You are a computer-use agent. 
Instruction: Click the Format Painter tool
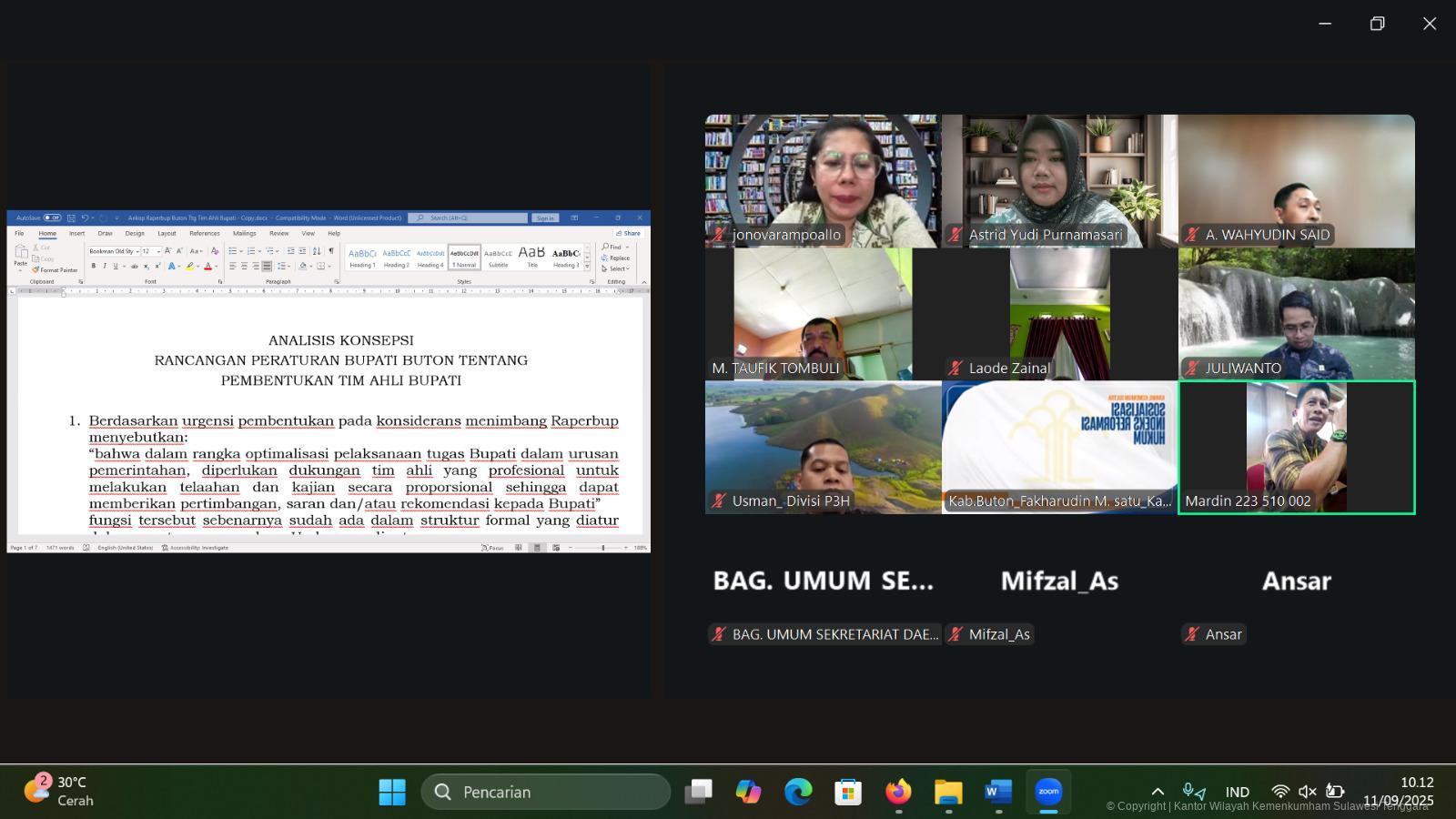[56, 270]
